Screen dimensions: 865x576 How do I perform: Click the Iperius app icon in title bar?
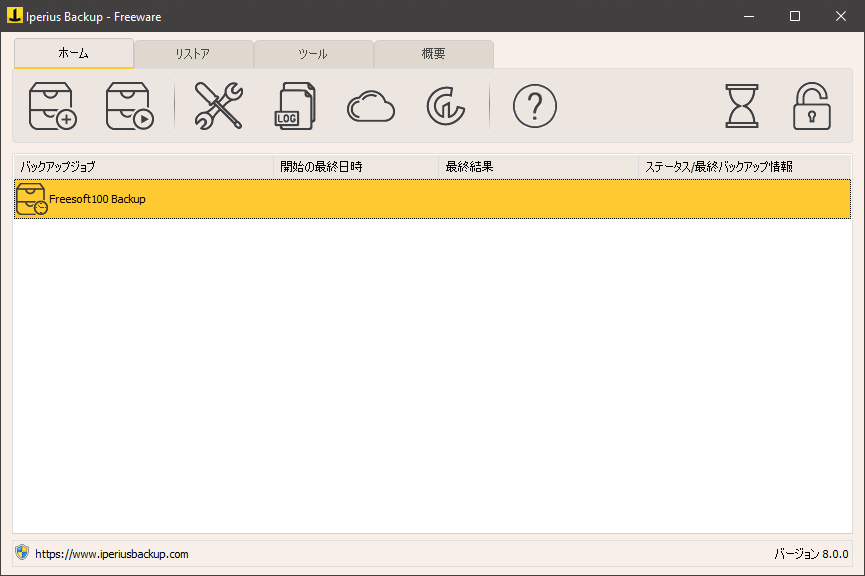15,15
